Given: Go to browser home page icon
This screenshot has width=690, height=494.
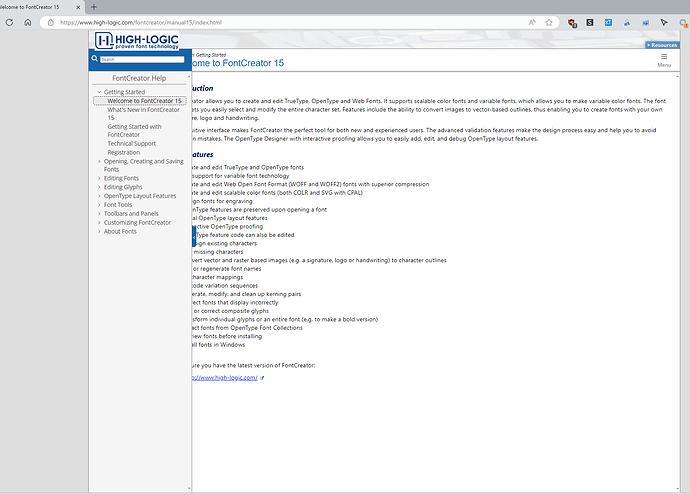Looking at the screenshot, I should click(28, 22).
